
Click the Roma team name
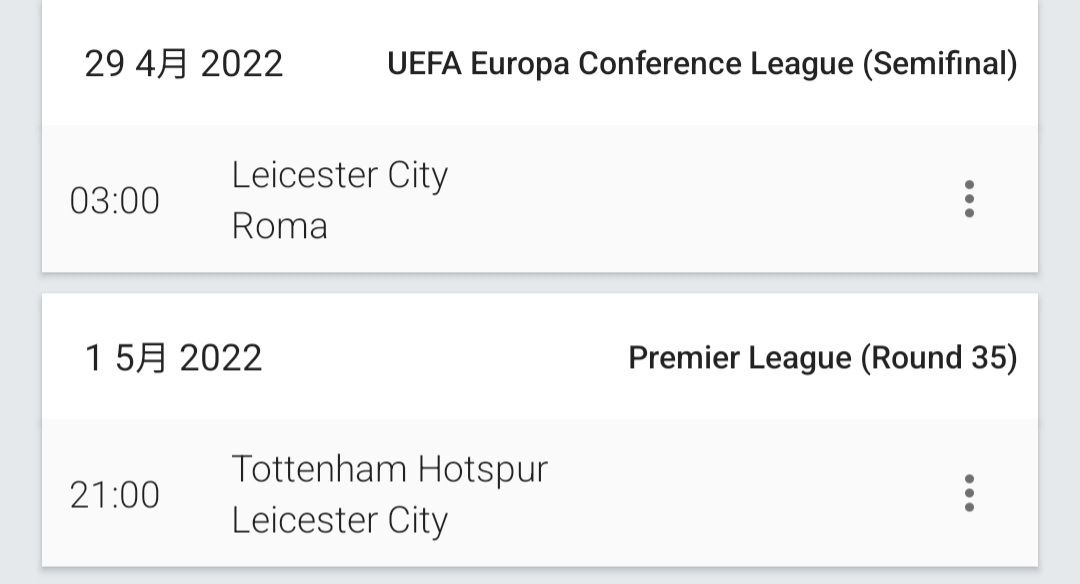coord(280,226)
